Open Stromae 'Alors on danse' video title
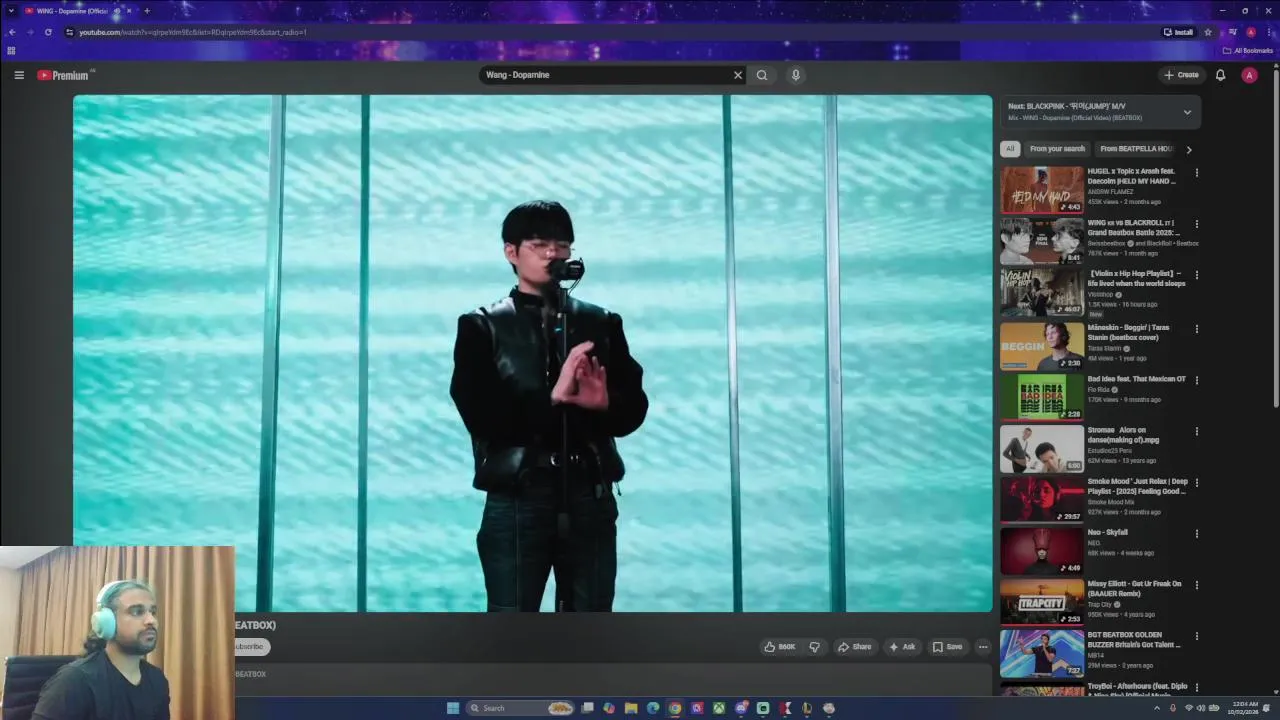 point(1124,435)
